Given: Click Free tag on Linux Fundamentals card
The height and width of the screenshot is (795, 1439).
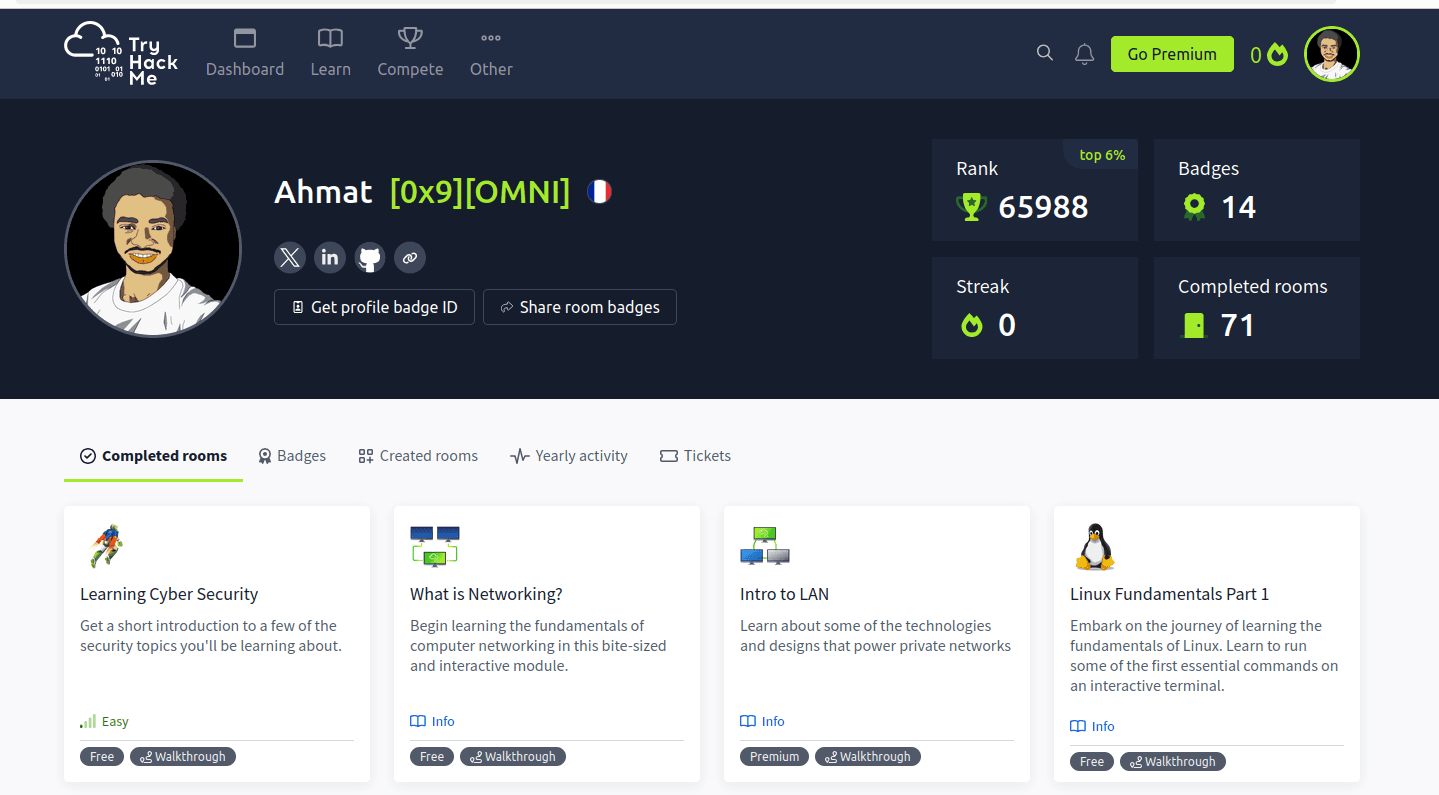Looking at the screenshot, I should point(1092,762).
